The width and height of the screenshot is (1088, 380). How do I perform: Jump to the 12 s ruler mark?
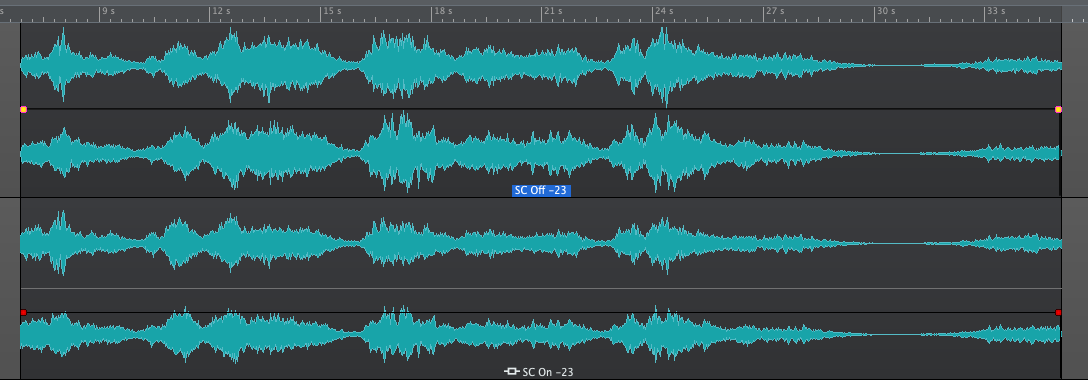point(221,11)
